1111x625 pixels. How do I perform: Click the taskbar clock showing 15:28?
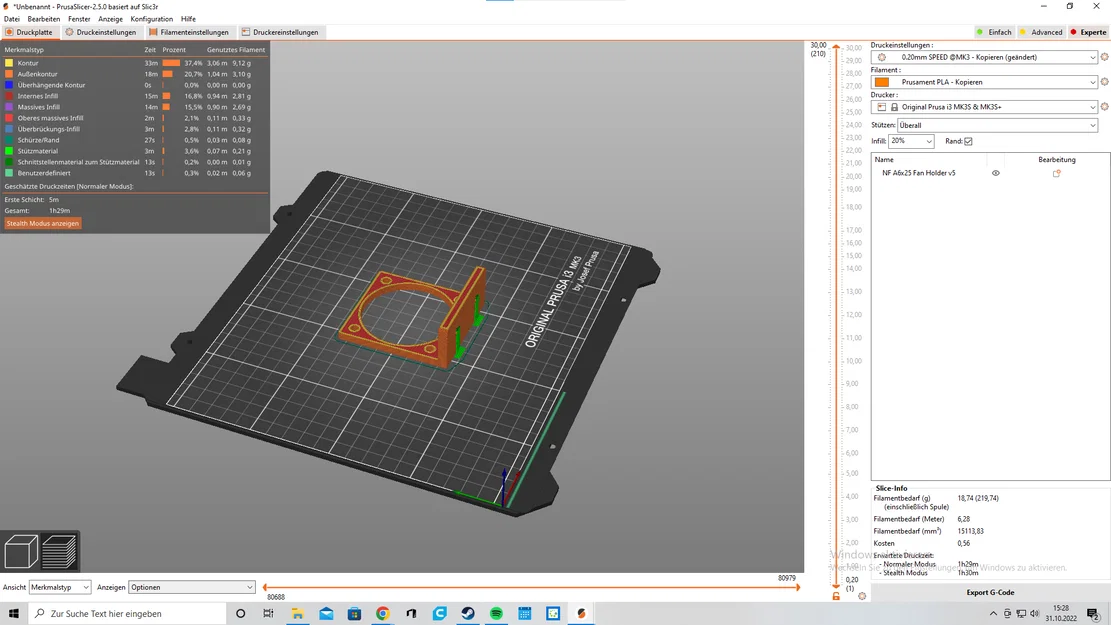(x=1061, y=614)
